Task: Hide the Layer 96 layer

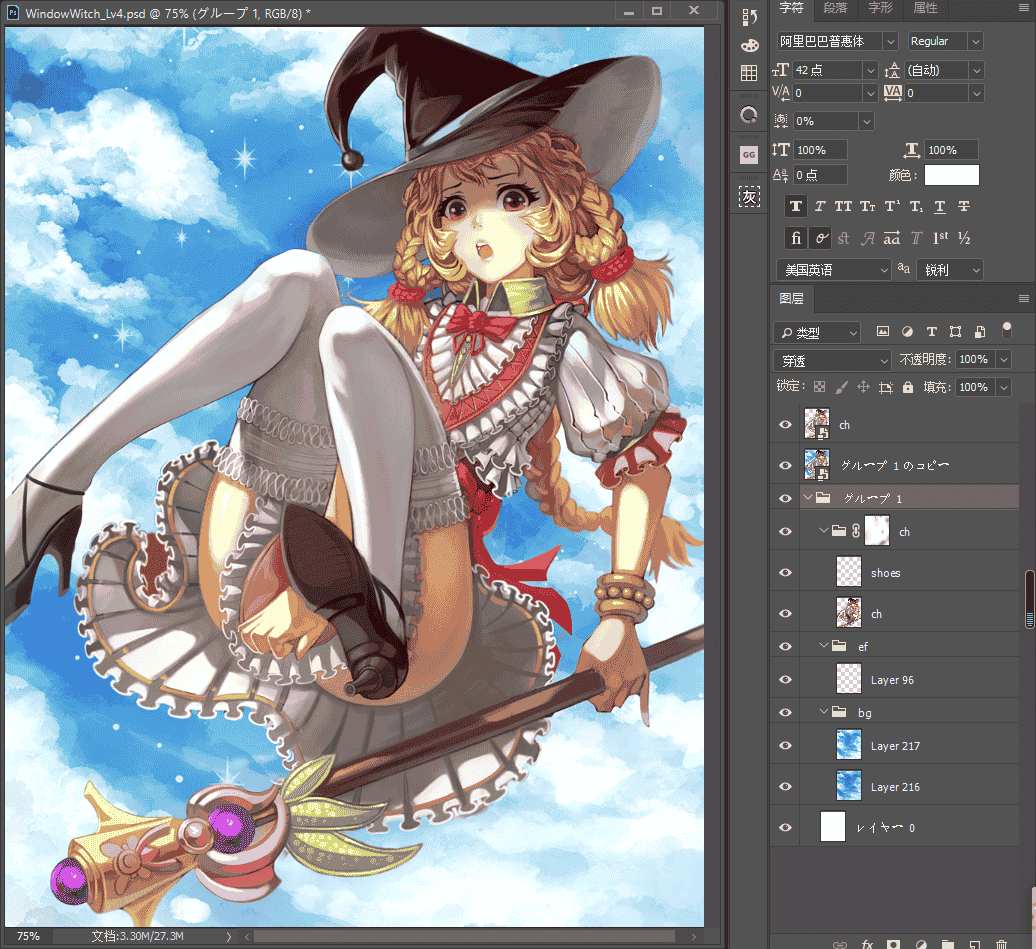Action: point(785,679)
